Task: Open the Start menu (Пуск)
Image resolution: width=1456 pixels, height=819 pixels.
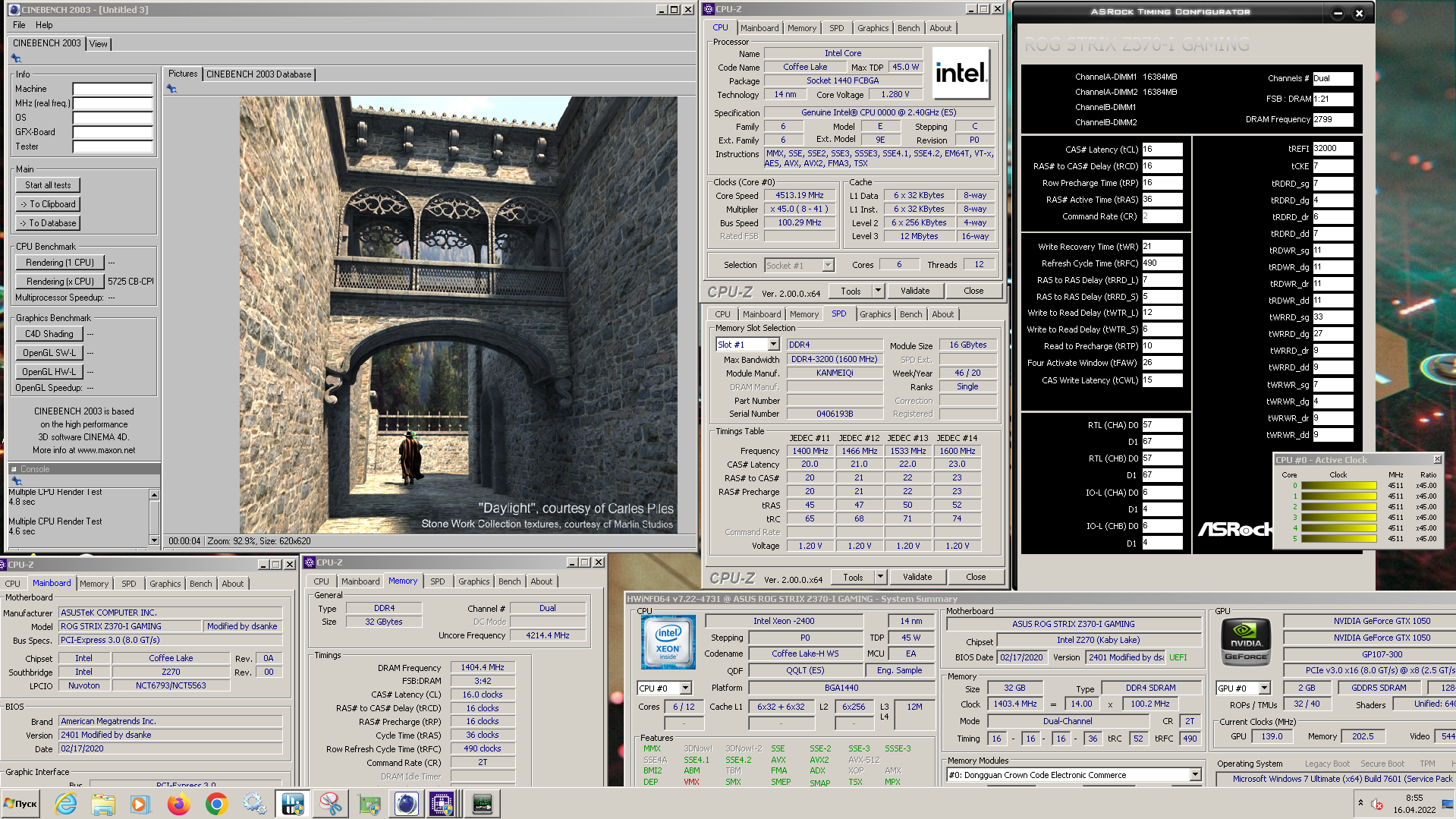Action: coord(20,804)
